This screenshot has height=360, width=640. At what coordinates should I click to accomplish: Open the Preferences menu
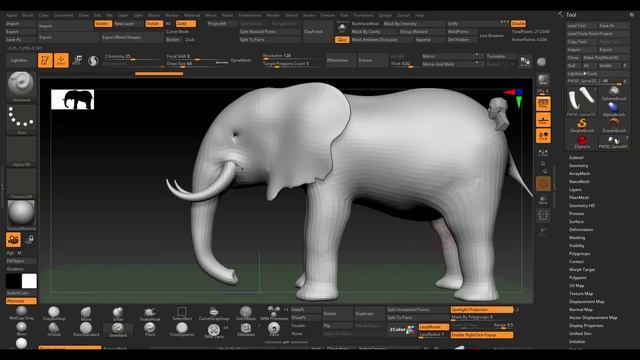coord(250,15)
